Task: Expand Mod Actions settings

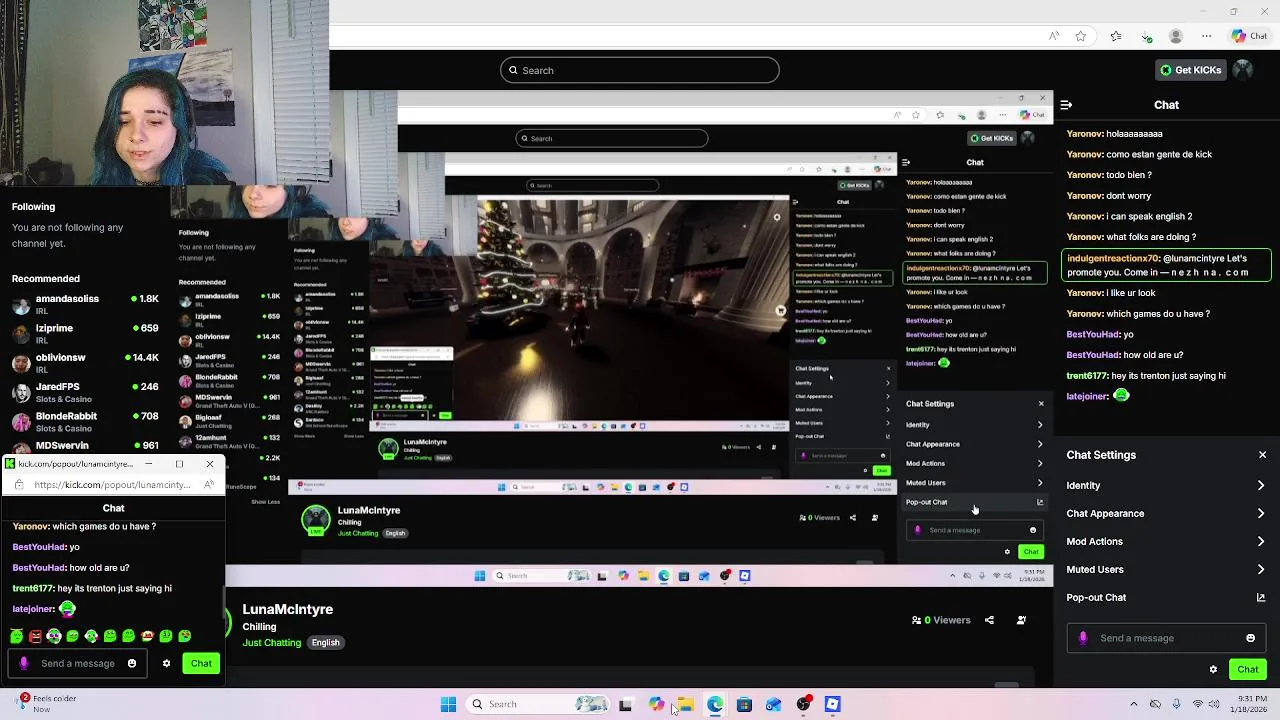Action: coord(1166,541)
